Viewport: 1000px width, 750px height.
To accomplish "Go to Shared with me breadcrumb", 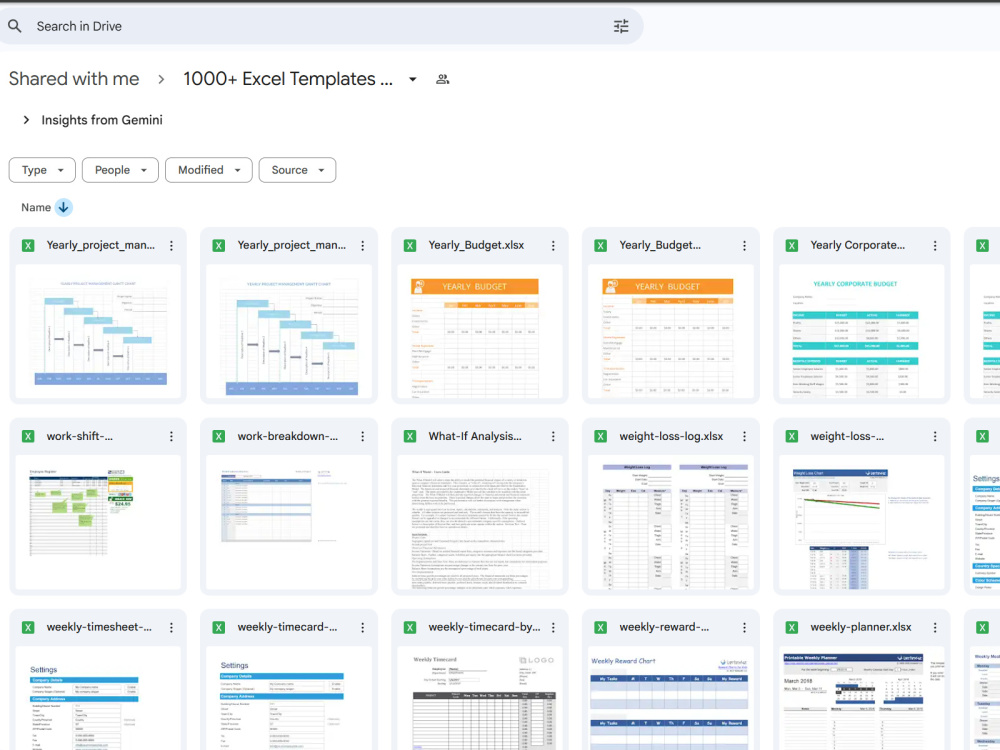I will pyautogui.click(x=74, y=78).
